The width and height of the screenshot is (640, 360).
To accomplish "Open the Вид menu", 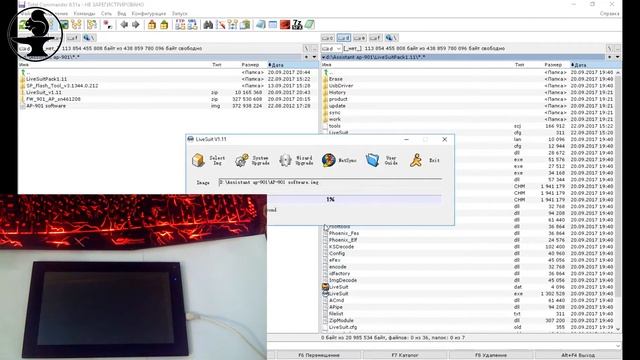I will pos(122,13).
